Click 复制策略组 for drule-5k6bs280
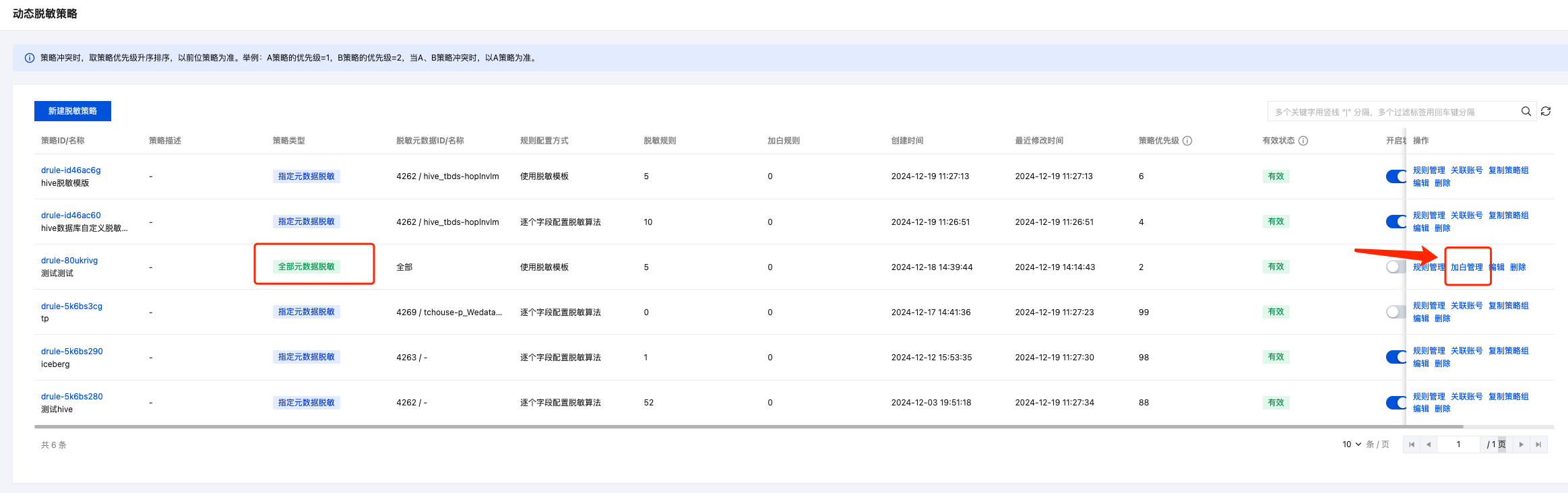Viewport: 1568px width, 493px height. coord(1509,397)
